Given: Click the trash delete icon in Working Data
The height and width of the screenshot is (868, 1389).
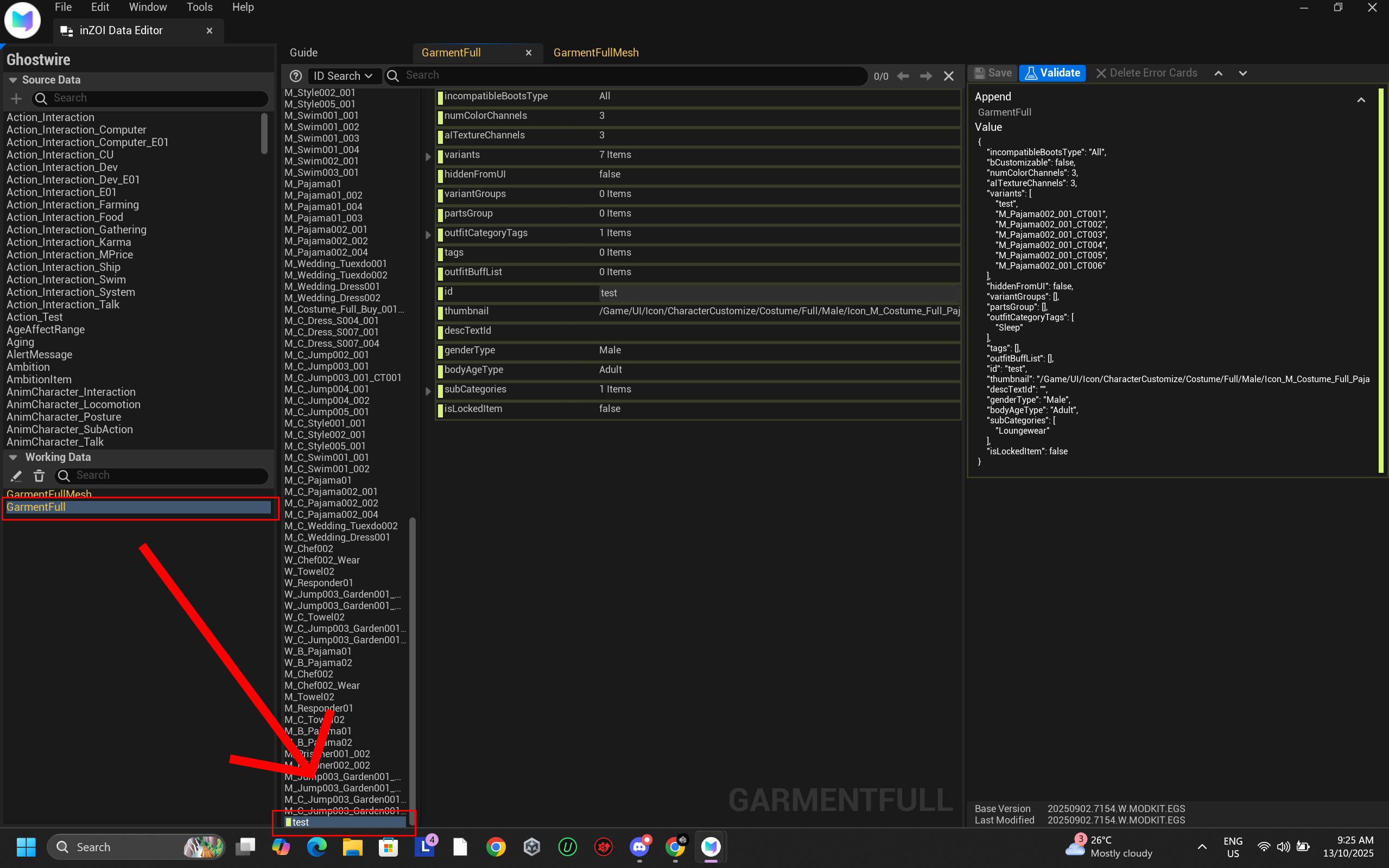Looking at the screenshot, I should pos(39,476).
